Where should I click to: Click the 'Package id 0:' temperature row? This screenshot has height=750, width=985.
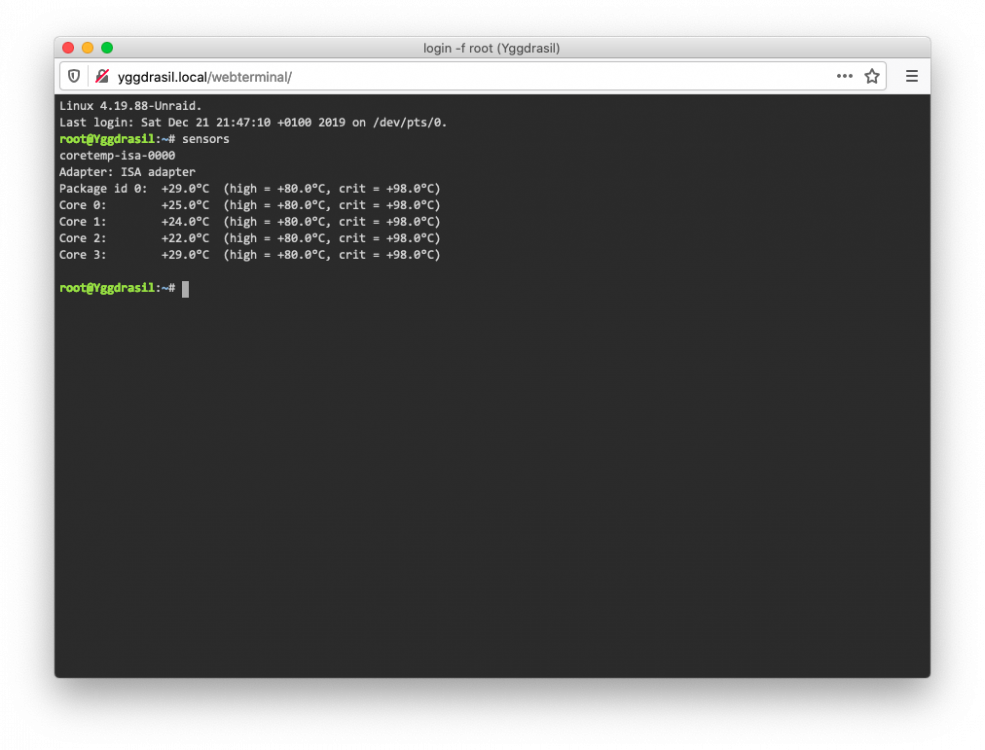pyautogui.click(x=250, y=188)
